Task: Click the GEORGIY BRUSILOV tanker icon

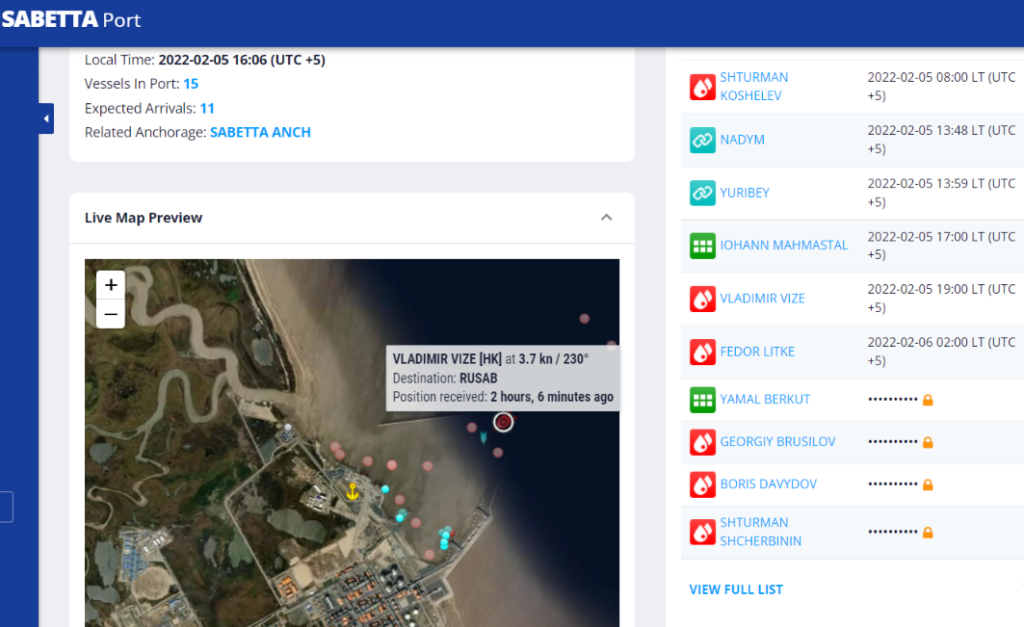Action: [703, 442]
